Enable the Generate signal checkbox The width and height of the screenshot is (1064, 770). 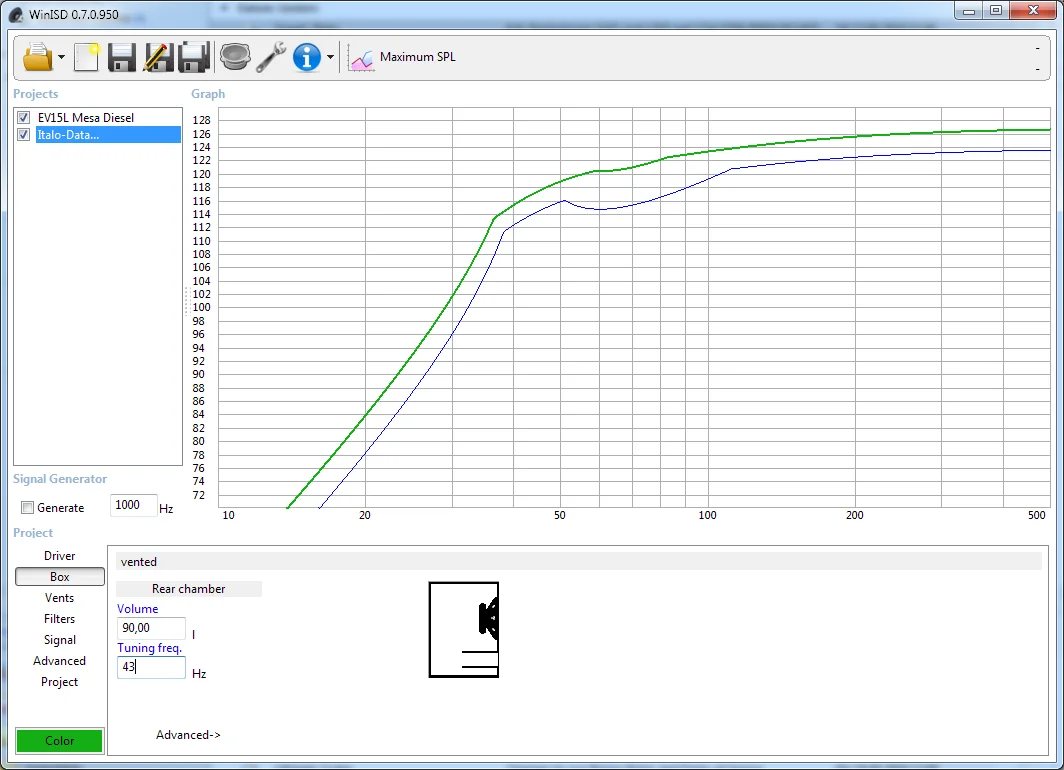coord(28,508)
